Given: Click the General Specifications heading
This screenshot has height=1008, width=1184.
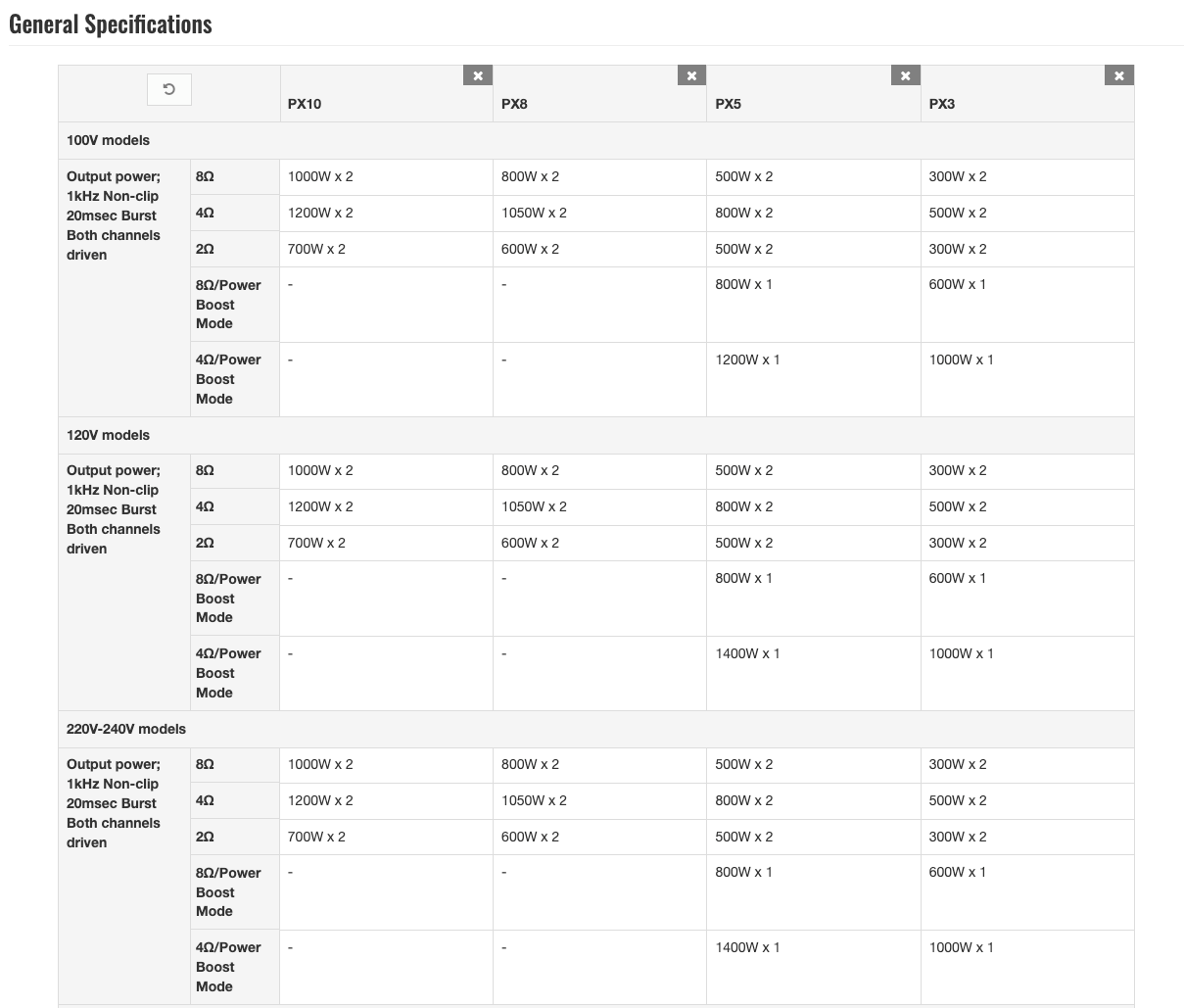Looking at the screenshot, I should click(111, 24).
